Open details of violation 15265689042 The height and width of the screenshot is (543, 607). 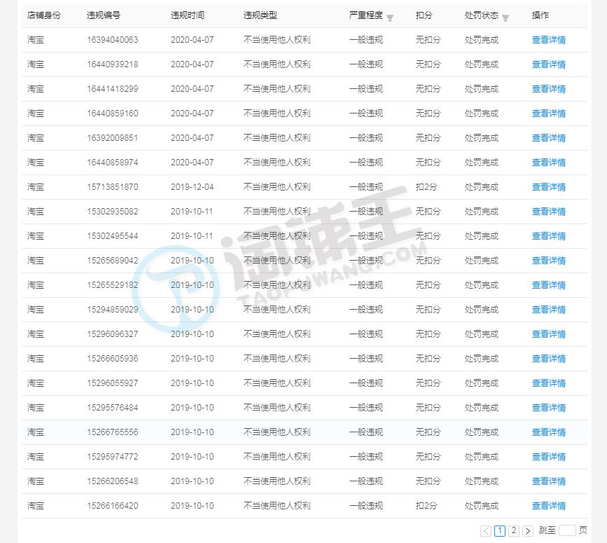click(x=548, y=260)
